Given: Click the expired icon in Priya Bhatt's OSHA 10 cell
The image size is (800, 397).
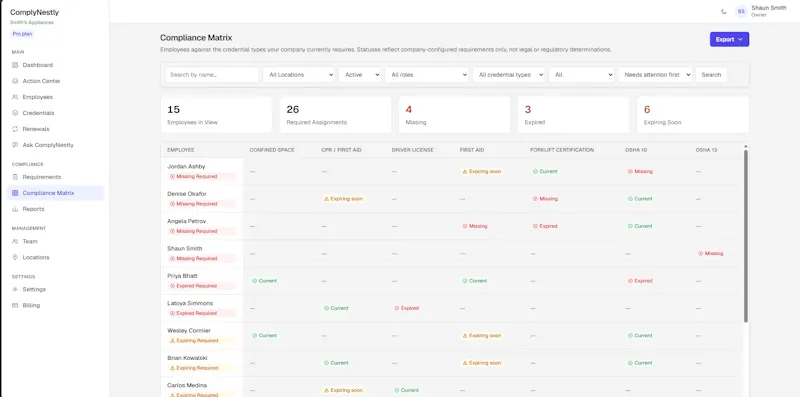Looking at the screenshot, I should (x=630, y=281).
